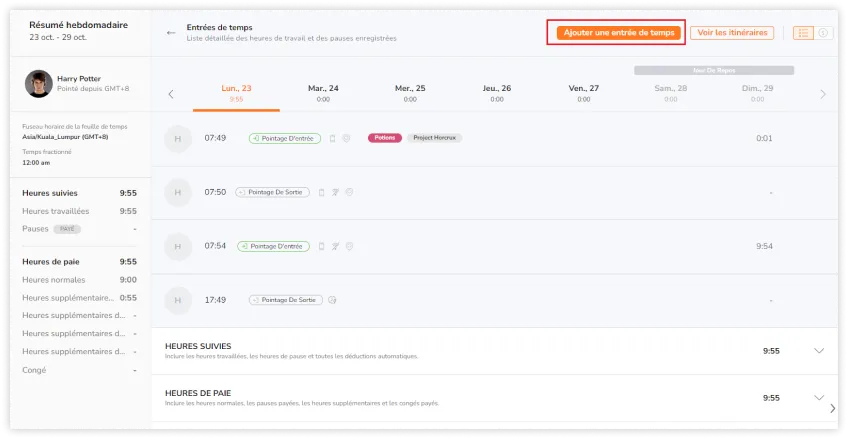Click Ajouter une entrée de temps button
The width and height of the screenshot is (848, 439).
point(620,33)
